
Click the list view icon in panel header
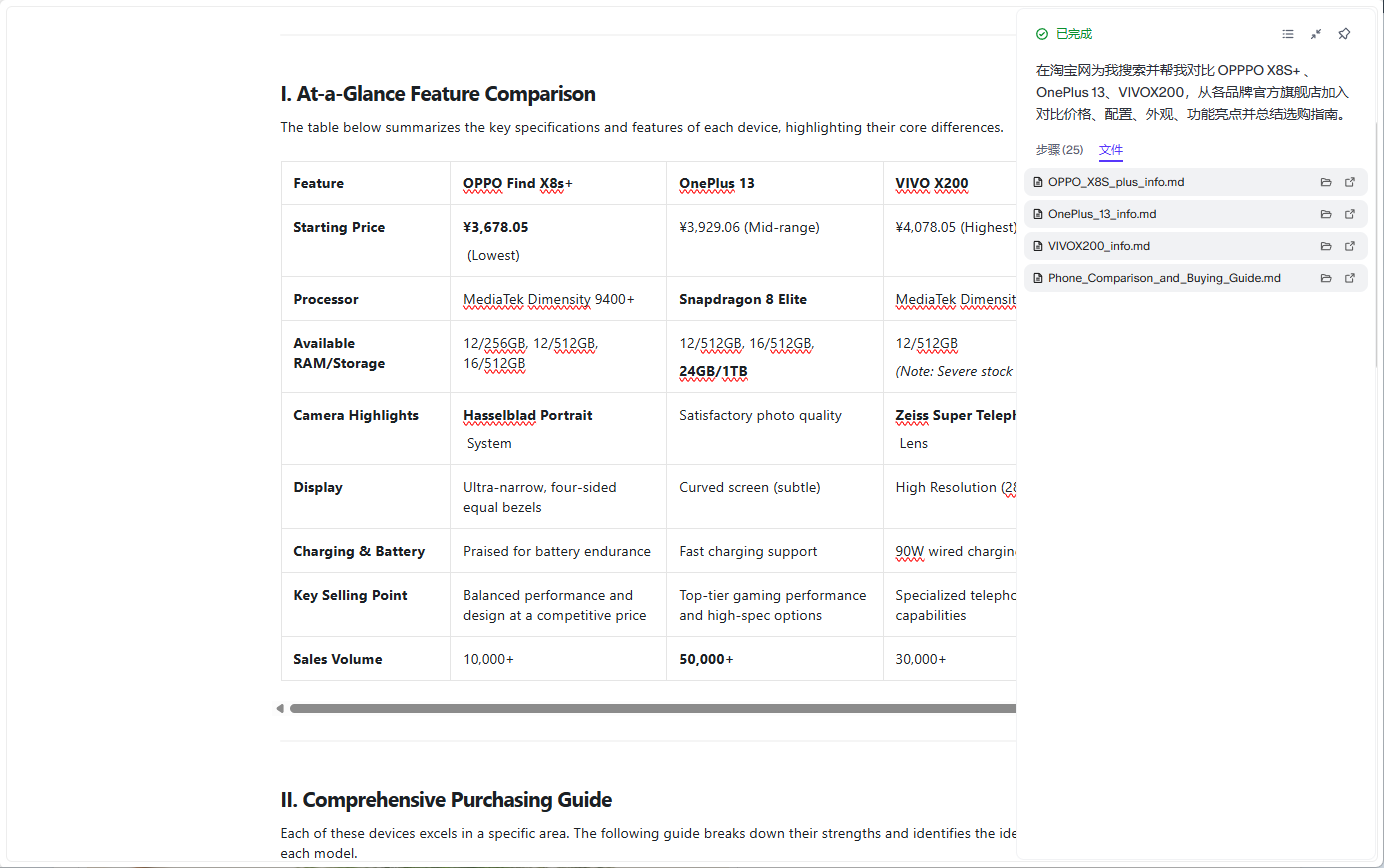point(1288,34)
